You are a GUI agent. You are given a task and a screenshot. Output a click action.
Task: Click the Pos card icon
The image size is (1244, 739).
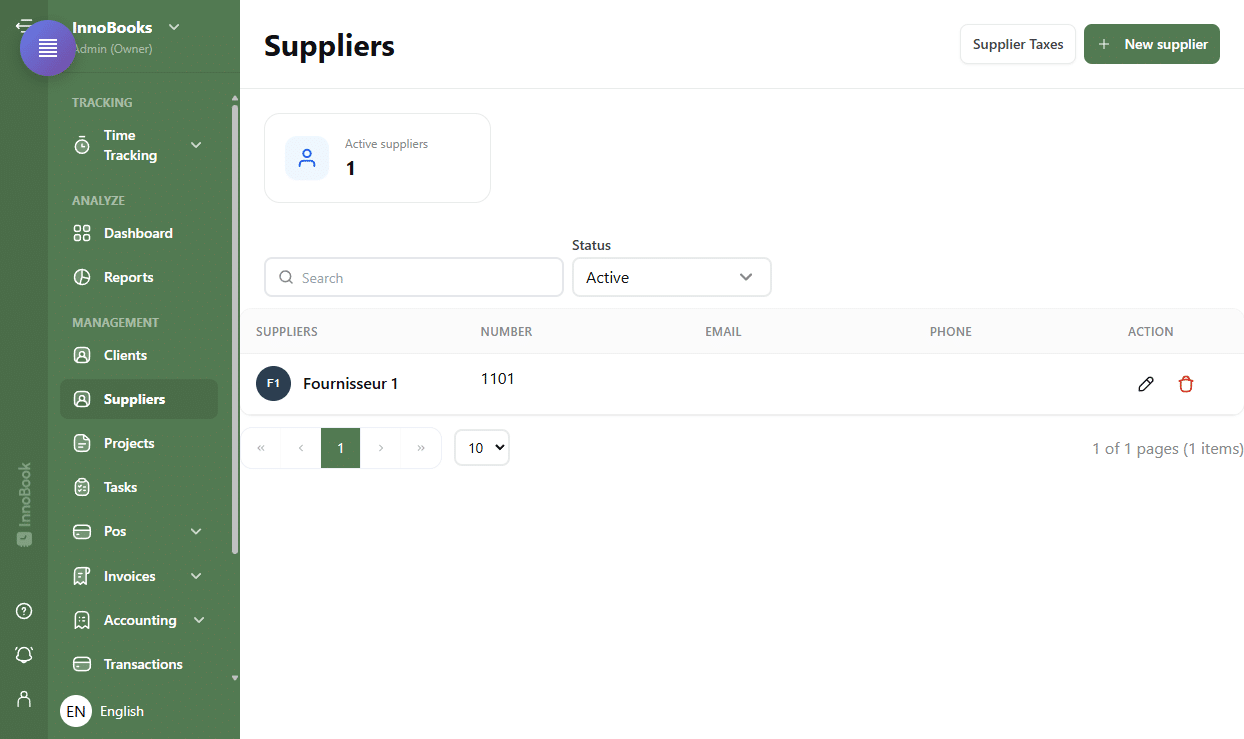coord(82,531)
